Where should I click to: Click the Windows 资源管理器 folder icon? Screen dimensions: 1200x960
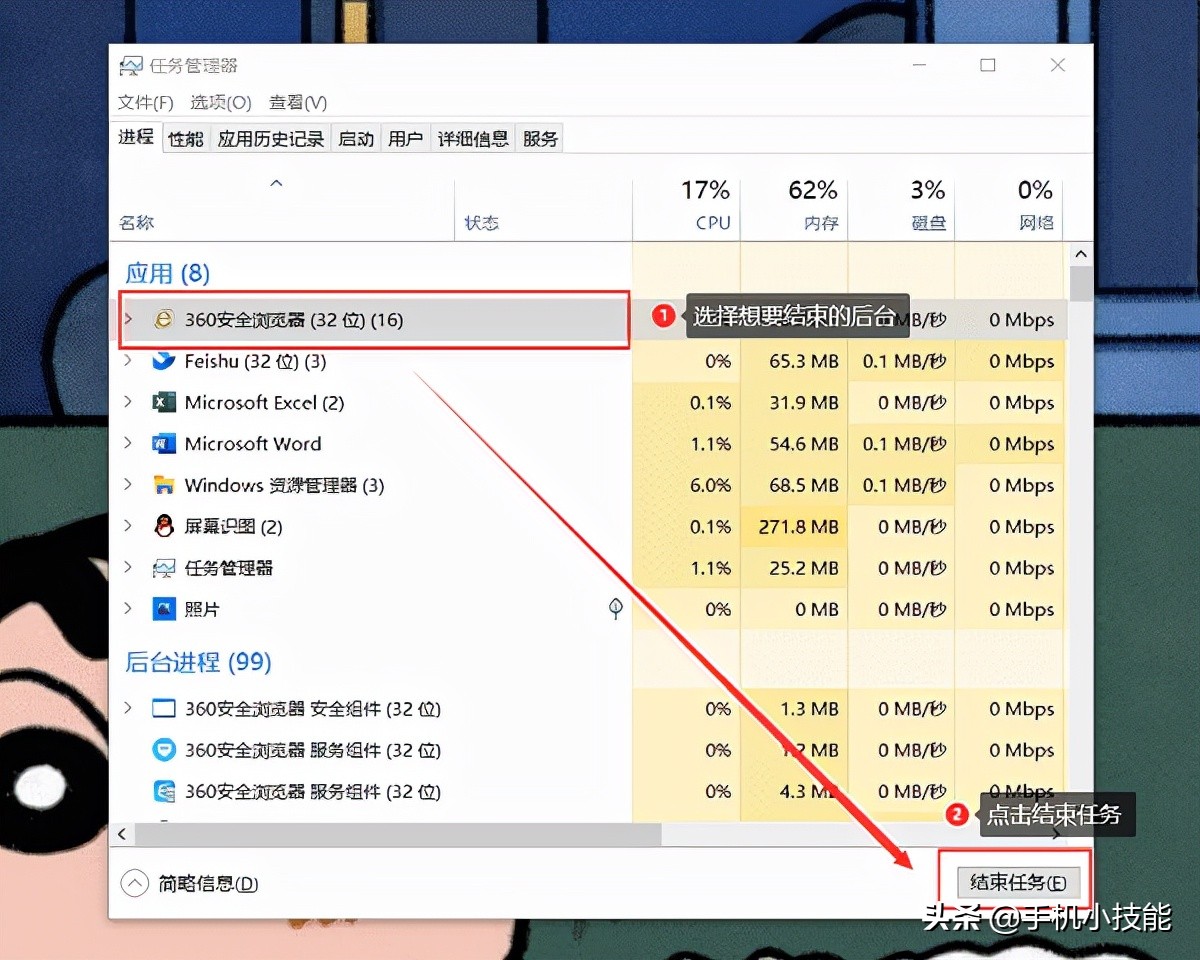click(x=163, y=485)
